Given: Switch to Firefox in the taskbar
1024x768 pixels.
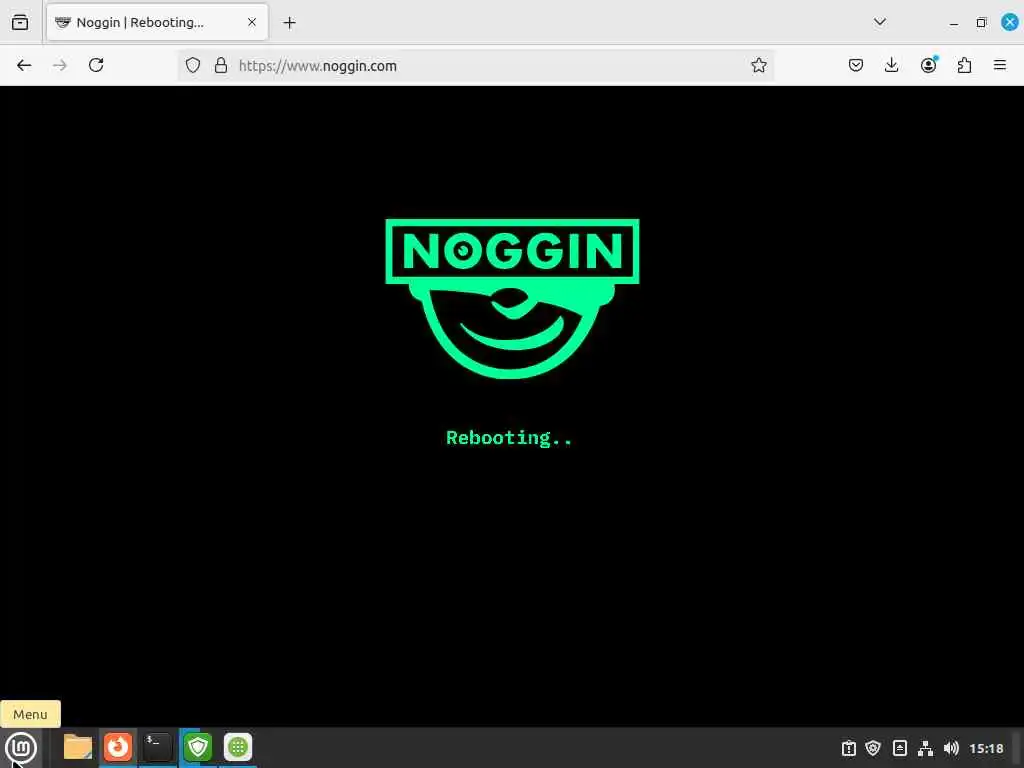Looking at the screenshot, I should pyautogui.click(x=118, y=747).
